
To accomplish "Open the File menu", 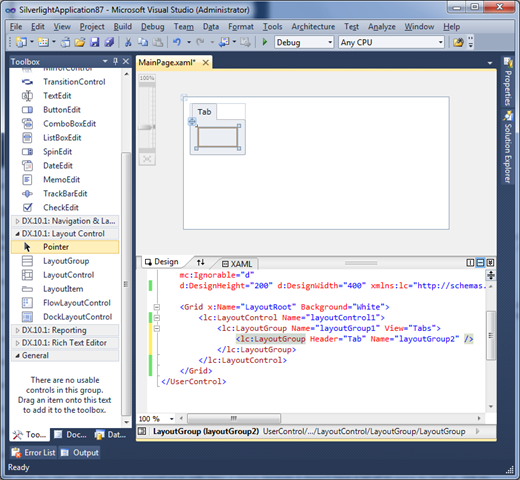I will [16, 27].
